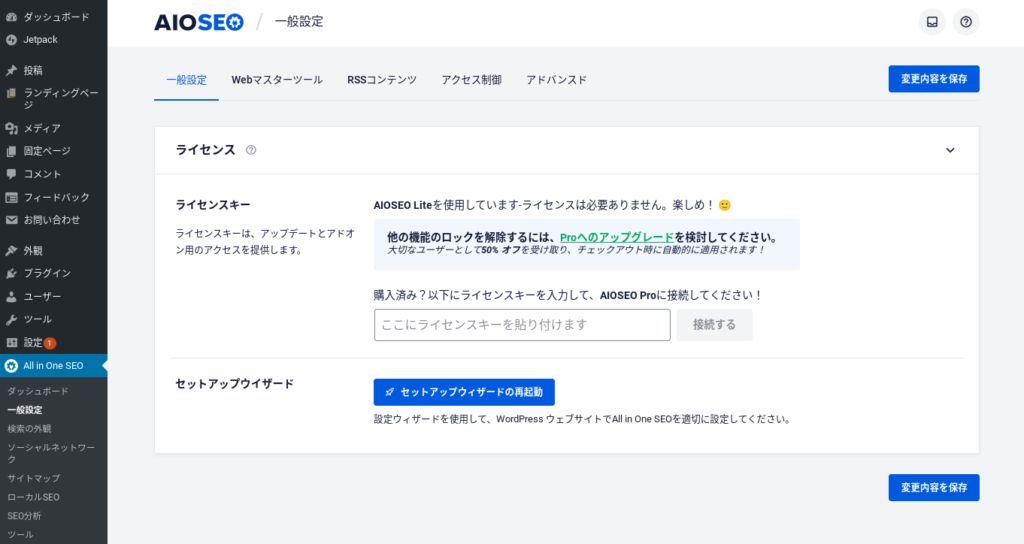Go to the アドバンスド tab
This screenshot has height=544, width=1024.
(x=556, y=80)
